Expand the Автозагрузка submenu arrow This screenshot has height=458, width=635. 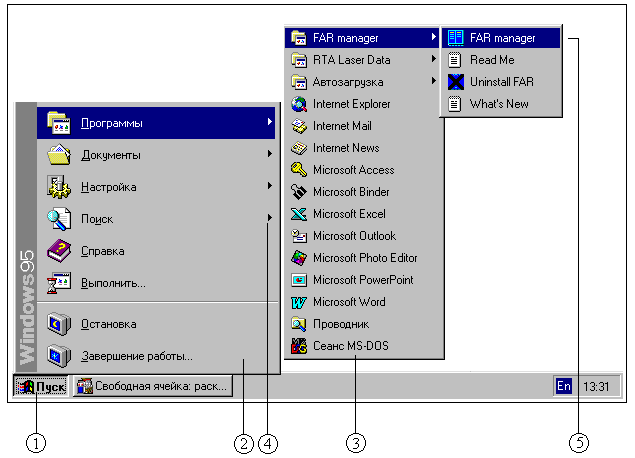tap(434, 81)
